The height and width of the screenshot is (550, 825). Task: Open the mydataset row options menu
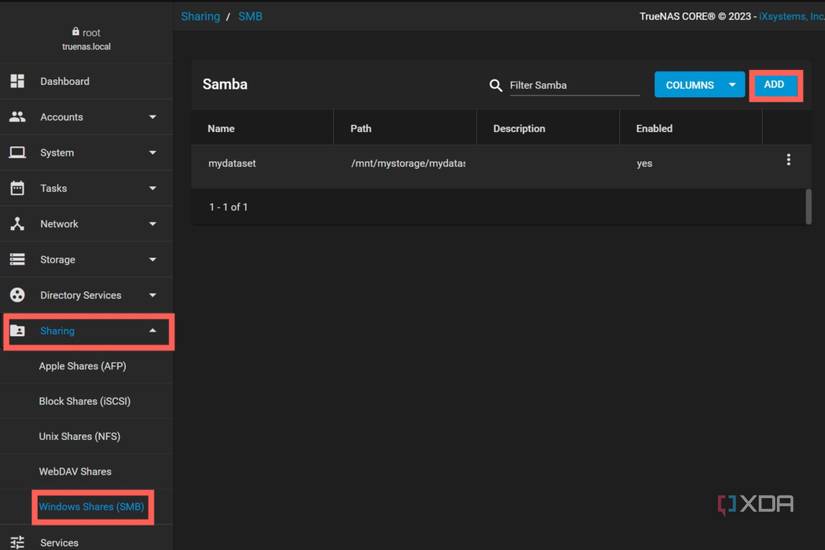tap(788, 160)
